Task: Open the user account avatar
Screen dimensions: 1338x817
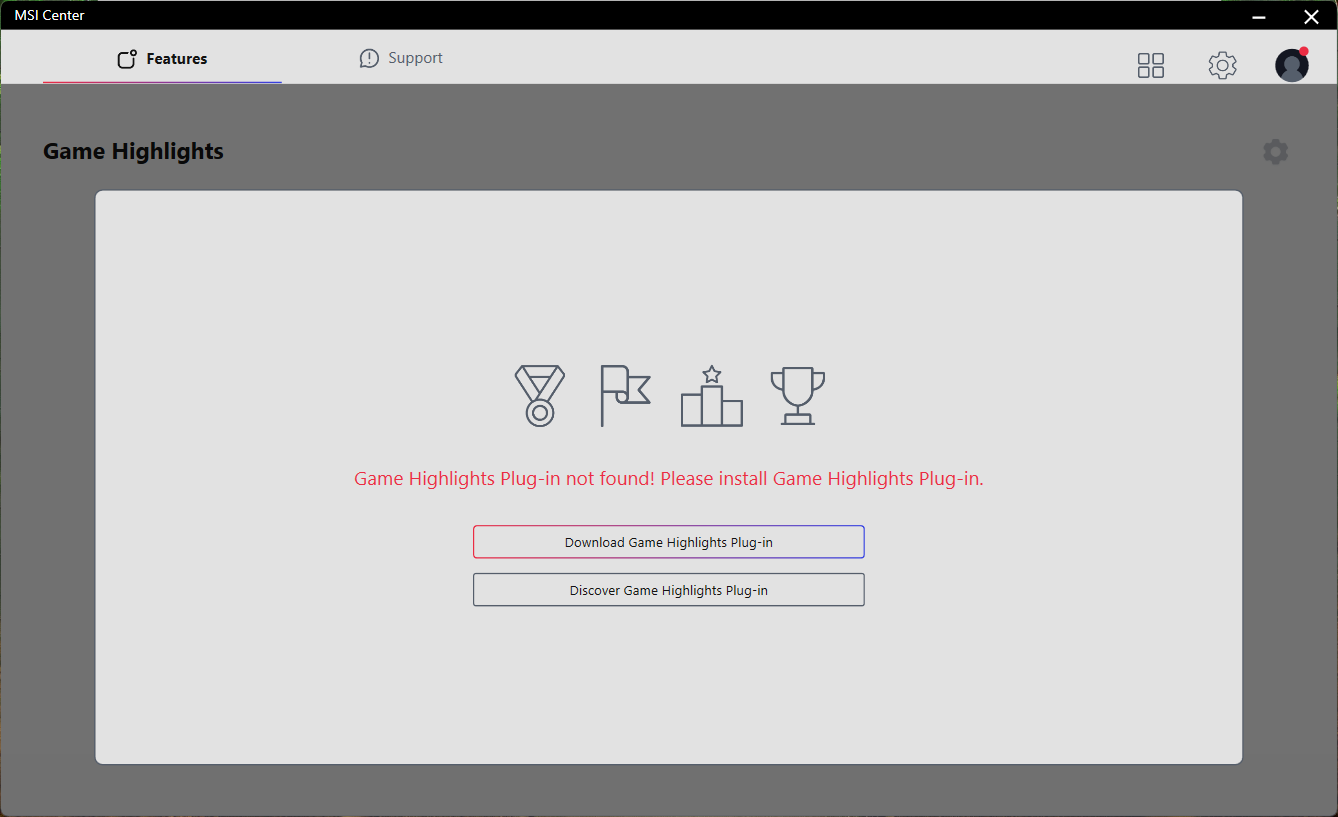Action: [1292, 65]
